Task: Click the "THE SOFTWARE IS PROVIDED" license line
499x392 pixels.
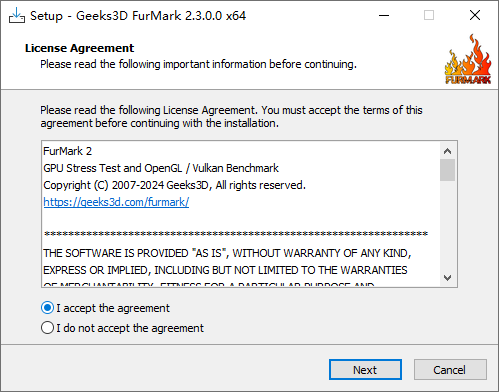Action: [x=227, y=253]
